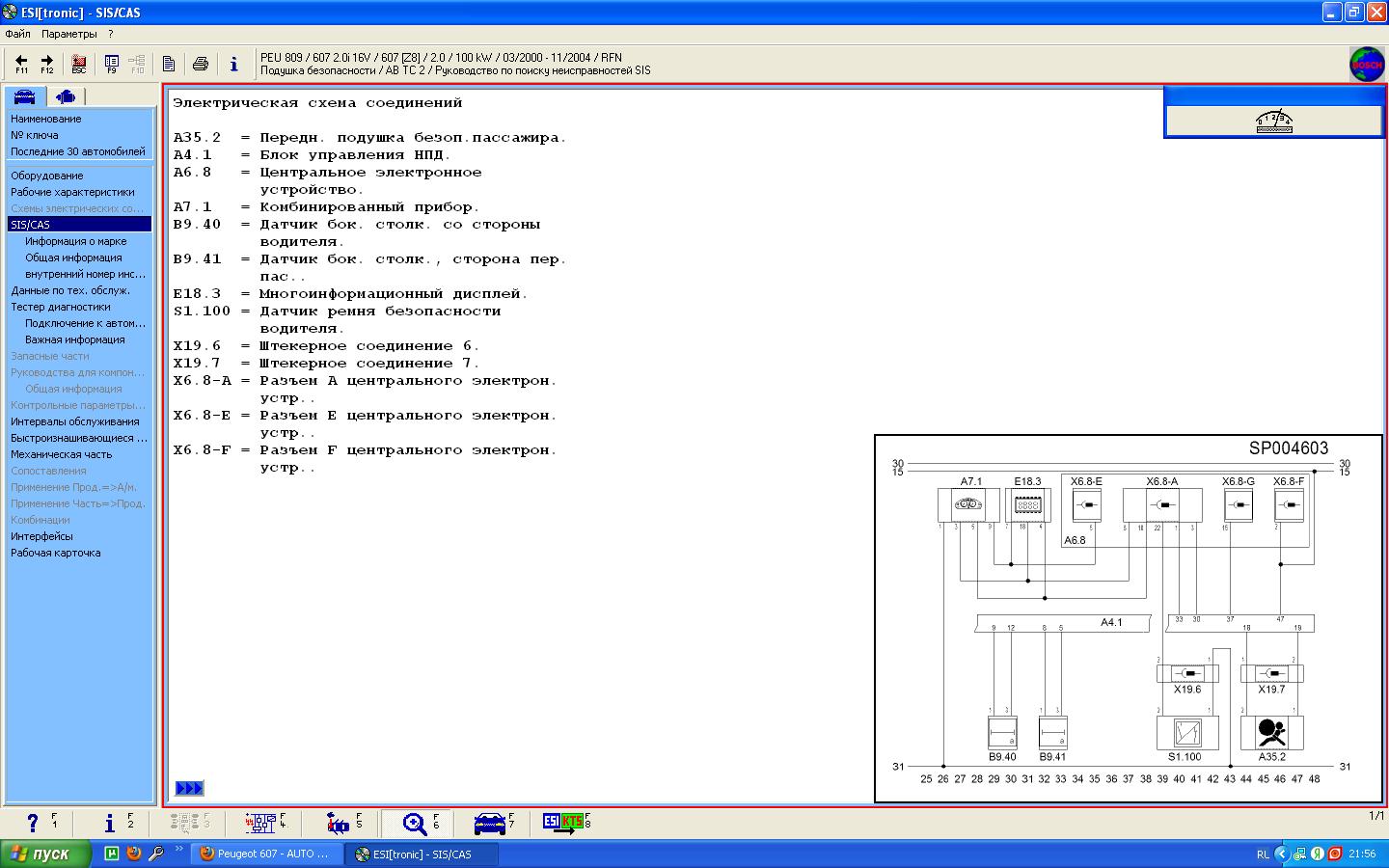Launch Firefox from quick launch
The width and height of the screenshot is (1389, 868).
tap(134, 854)
